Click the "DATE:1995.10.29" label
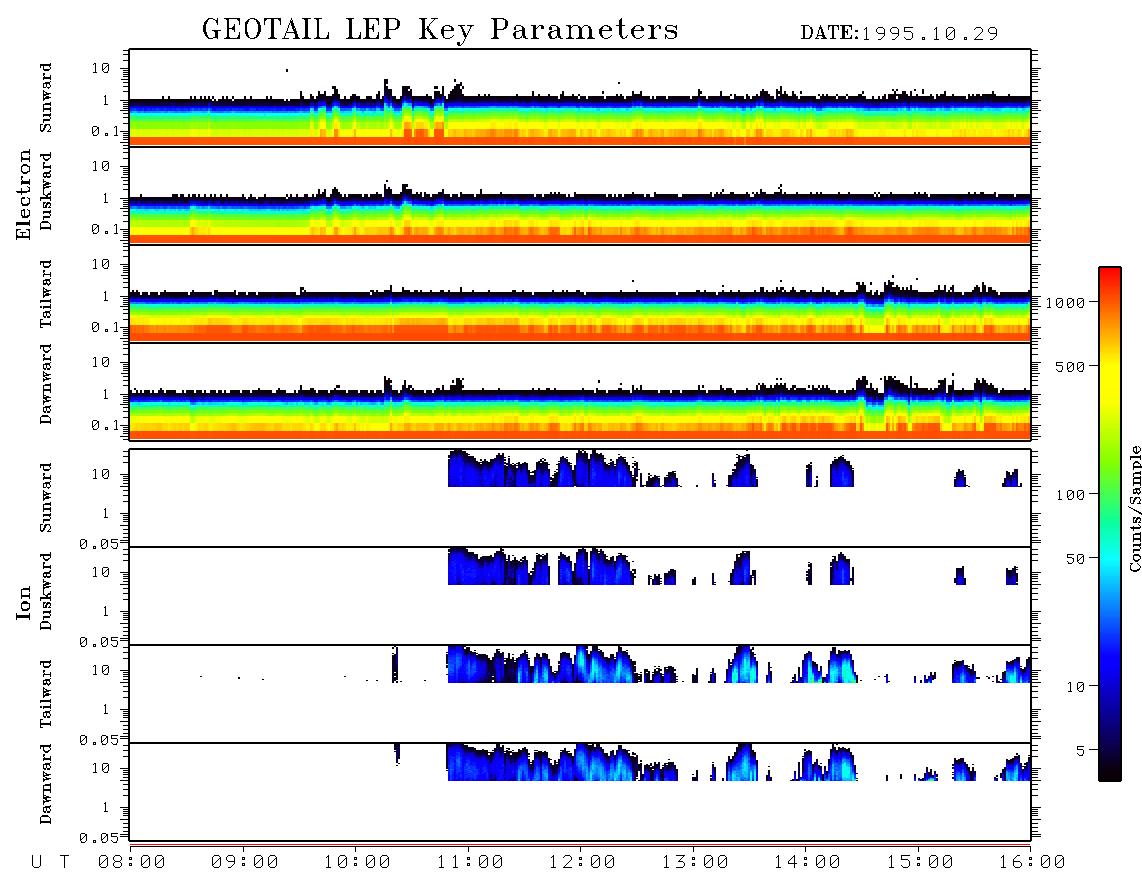1142x880 pixels. pyautogui.click(x=899, y=34)
